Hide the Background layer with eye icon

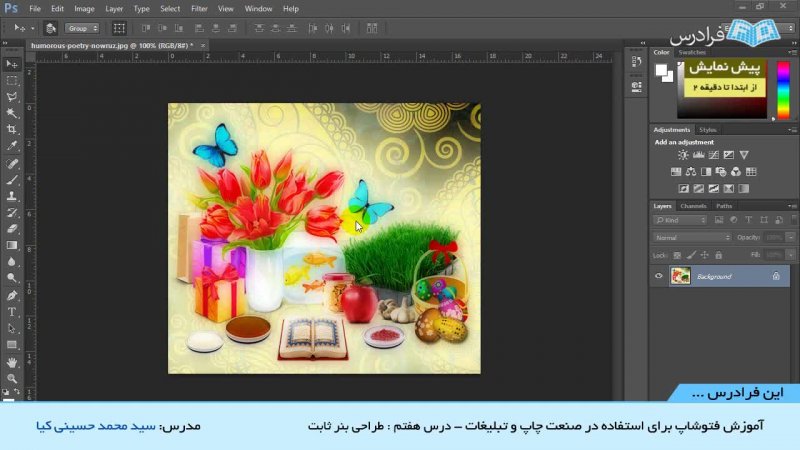[658, 276]
